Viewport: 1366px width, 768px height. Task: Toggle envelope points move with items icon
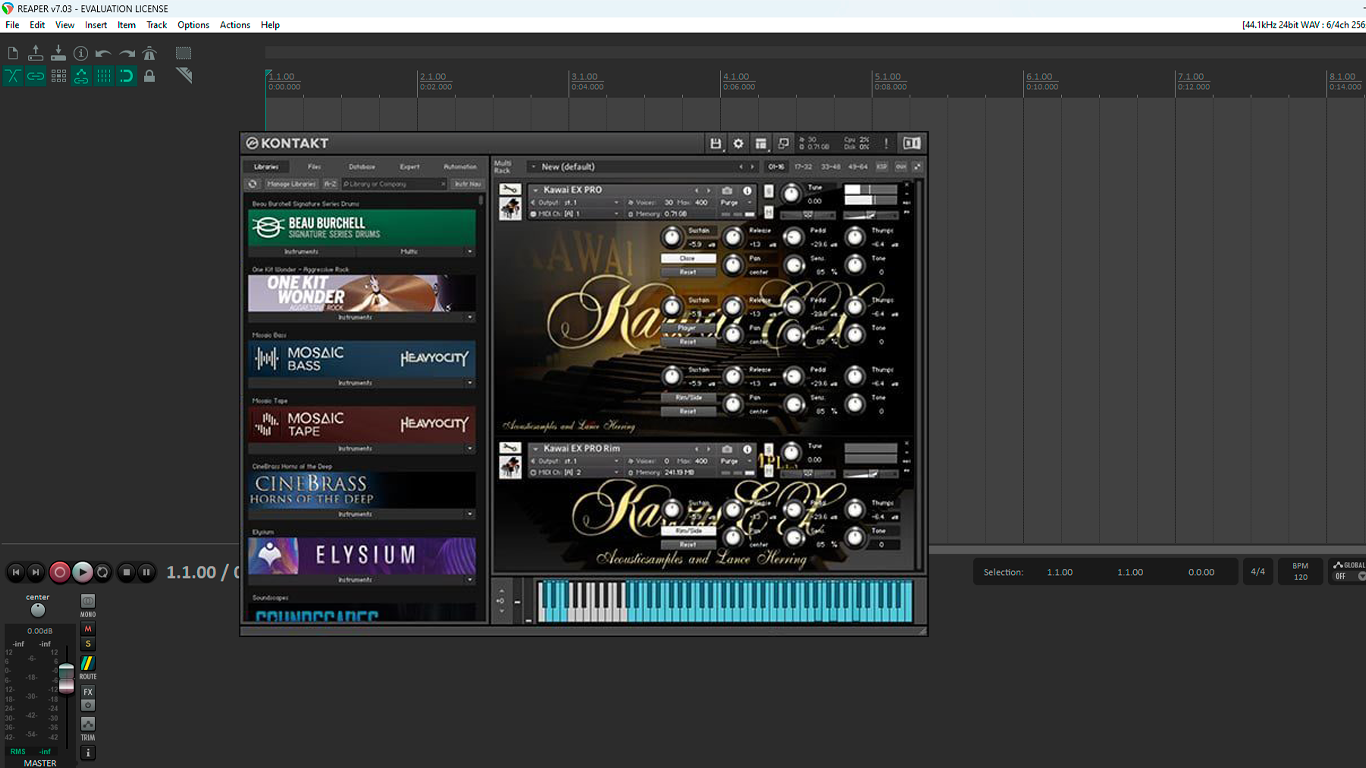(81, 76)
